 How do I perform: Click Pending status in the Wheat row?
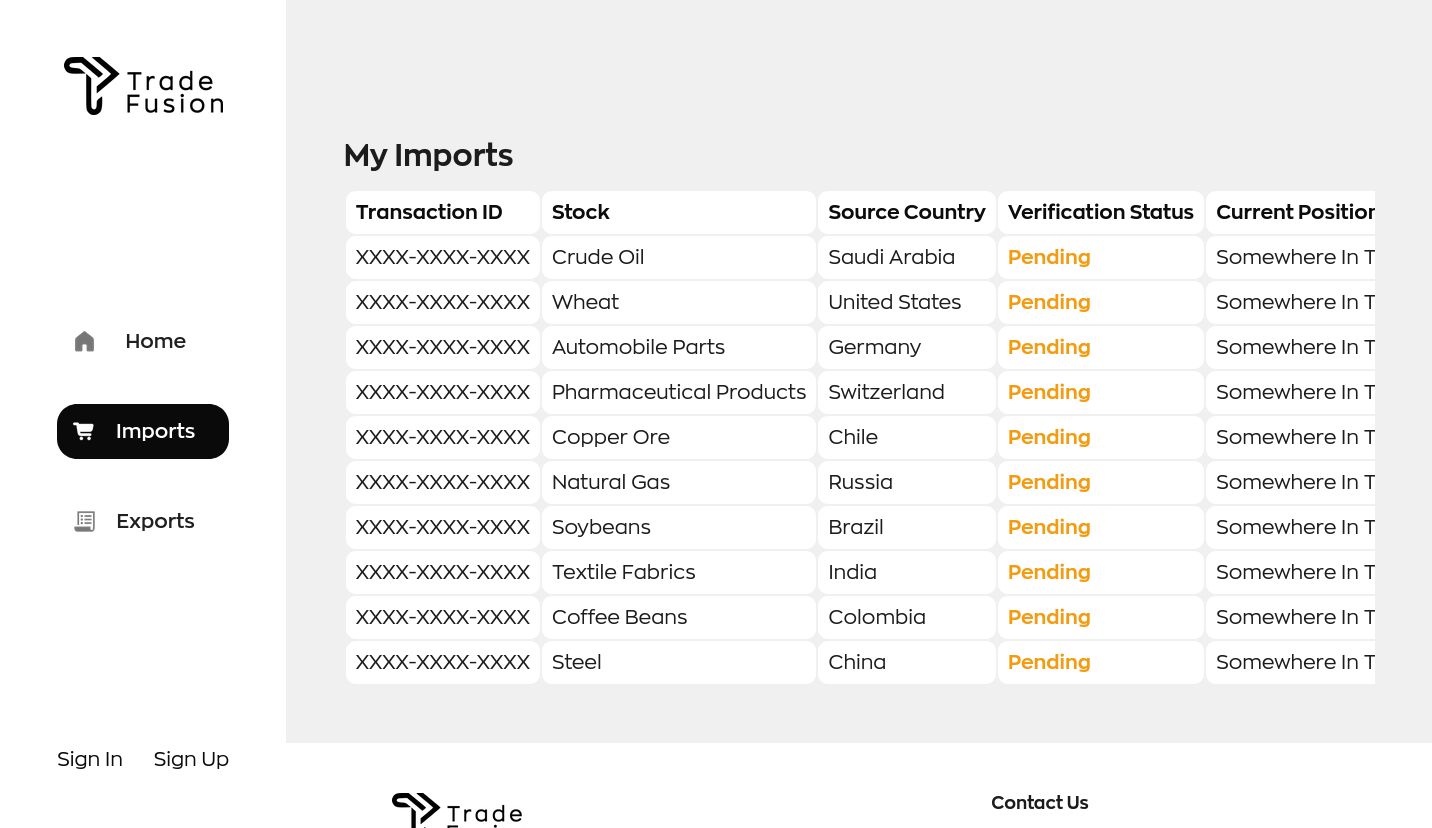pos(1049,302)
